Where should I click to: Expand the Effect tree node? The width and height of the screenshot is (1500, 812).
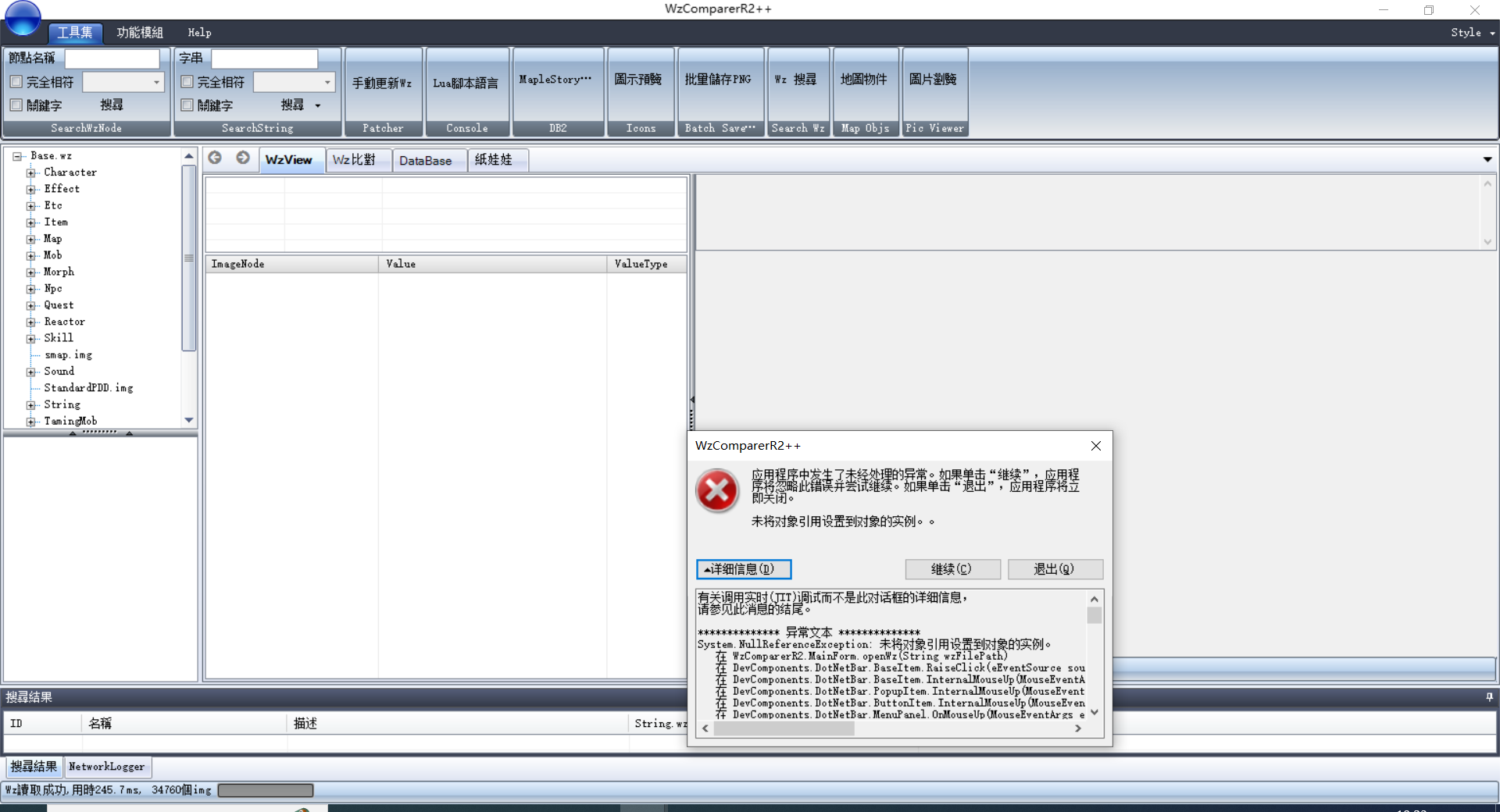pos(31,190)
